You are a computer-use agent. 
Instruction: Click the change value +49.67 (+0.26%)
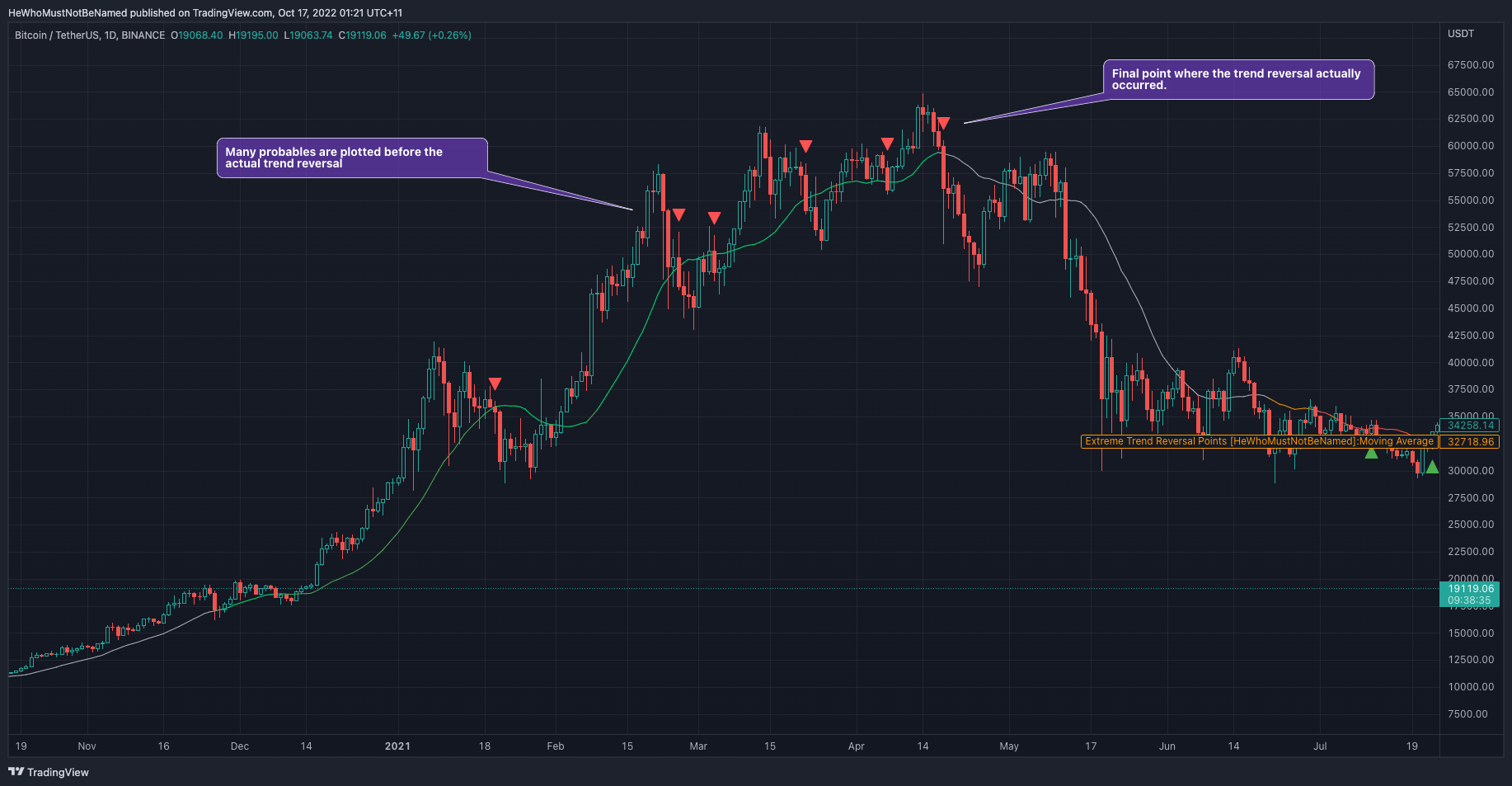click(x=431, y=35)
